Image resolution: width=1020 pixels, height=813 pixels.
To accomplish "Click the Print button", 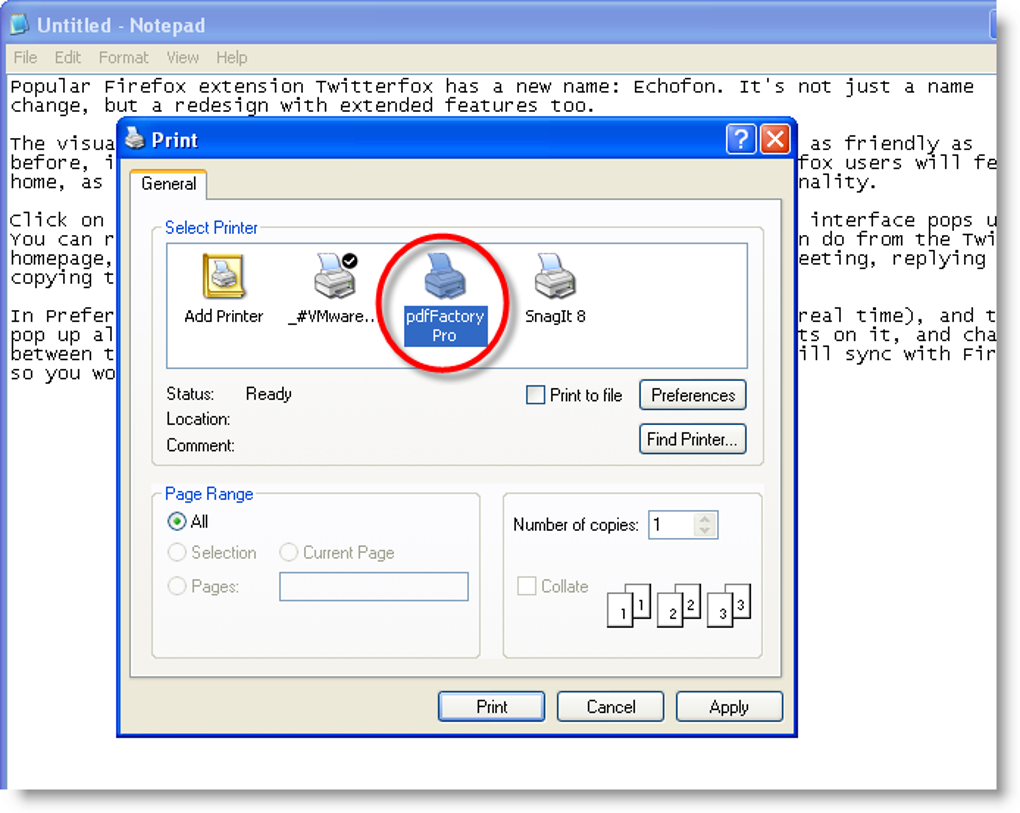I will [x=491, y=706].
